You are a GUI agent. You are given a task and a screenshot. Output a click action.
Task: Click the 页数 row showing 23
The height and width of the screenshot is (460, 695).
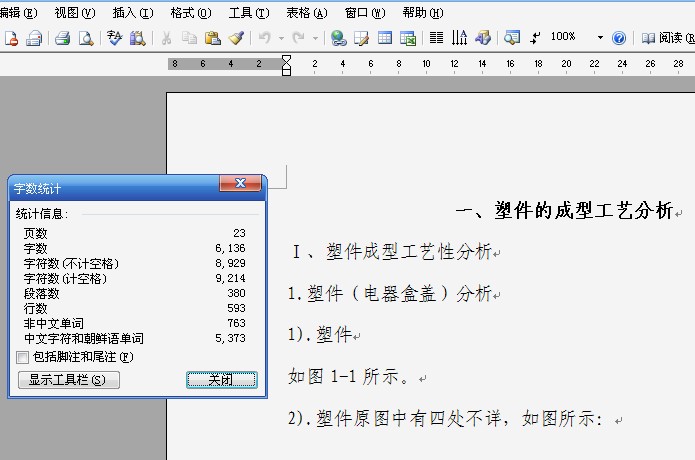135,233
